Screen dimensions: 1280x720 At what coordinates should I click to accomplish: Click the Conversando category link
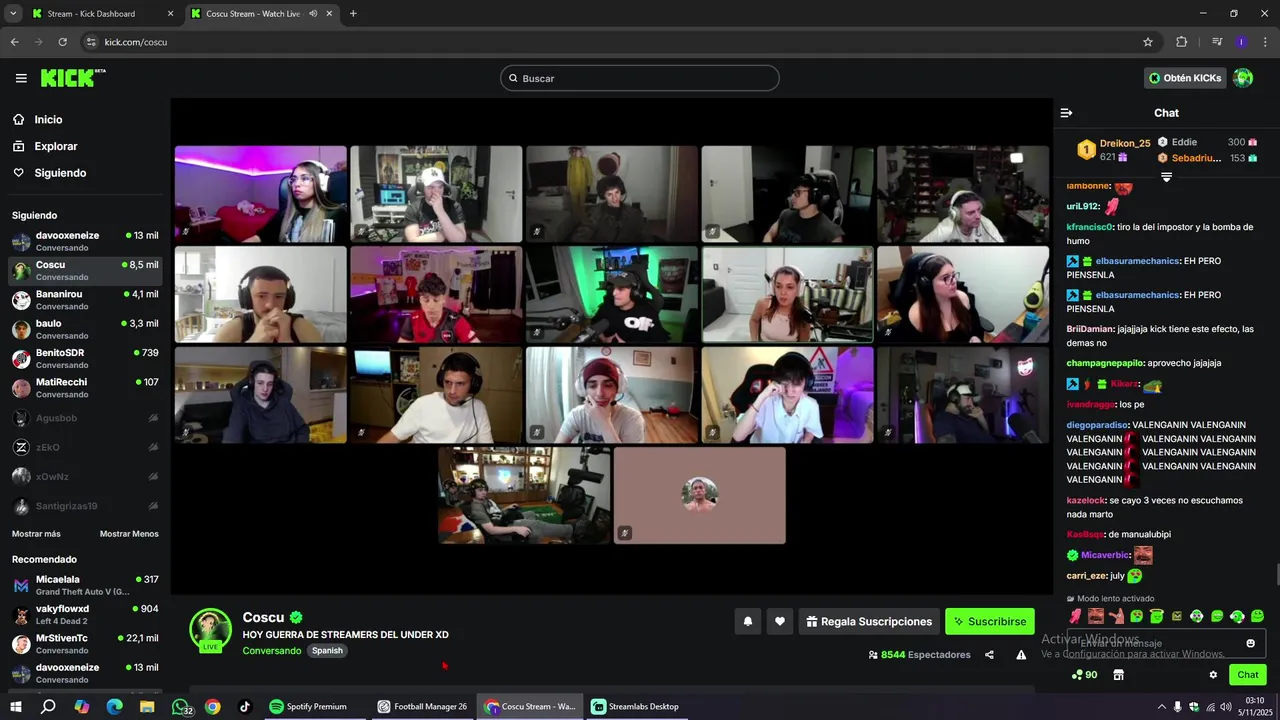point(271,651)
